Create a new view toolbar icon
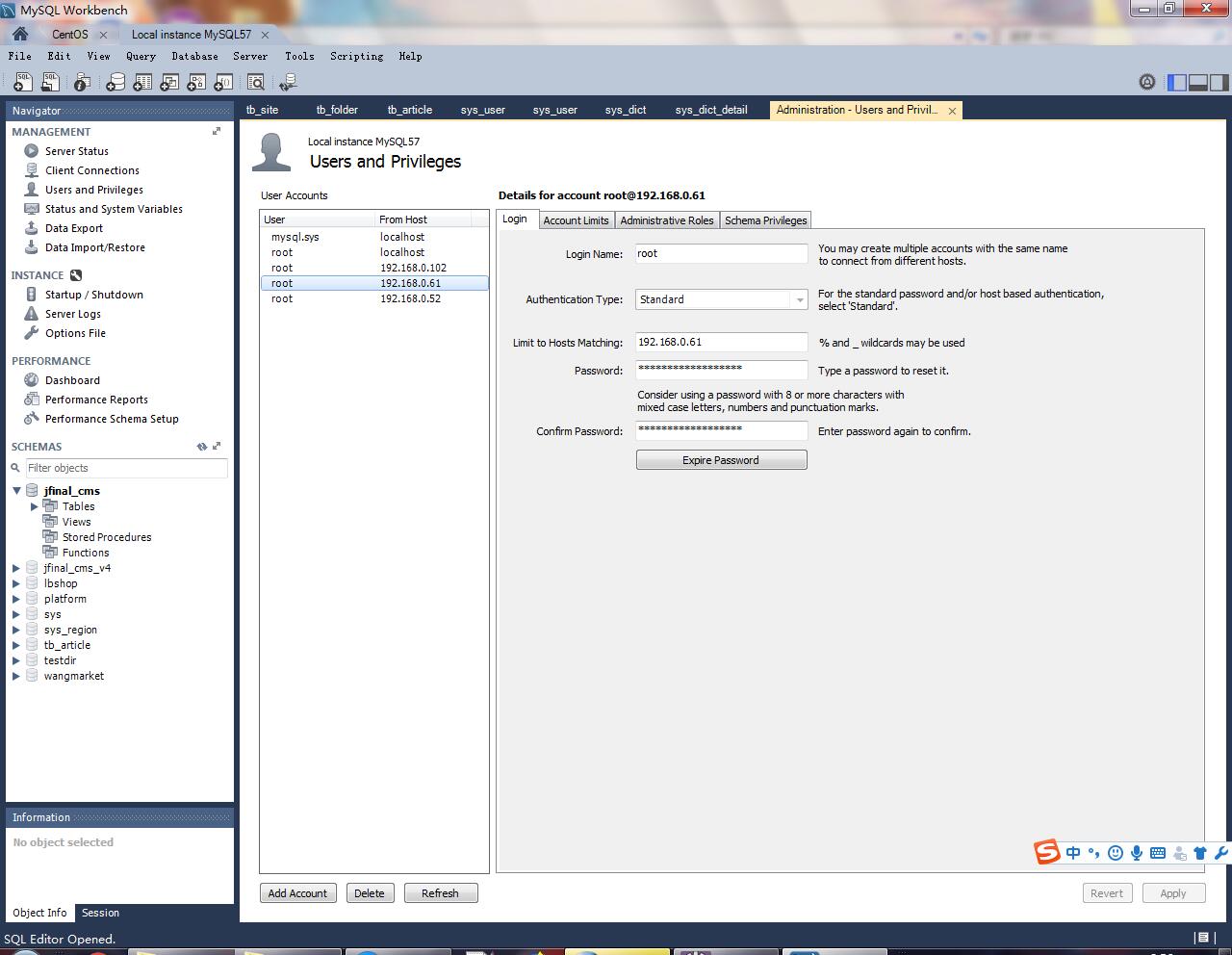 (x=169, y=83)
